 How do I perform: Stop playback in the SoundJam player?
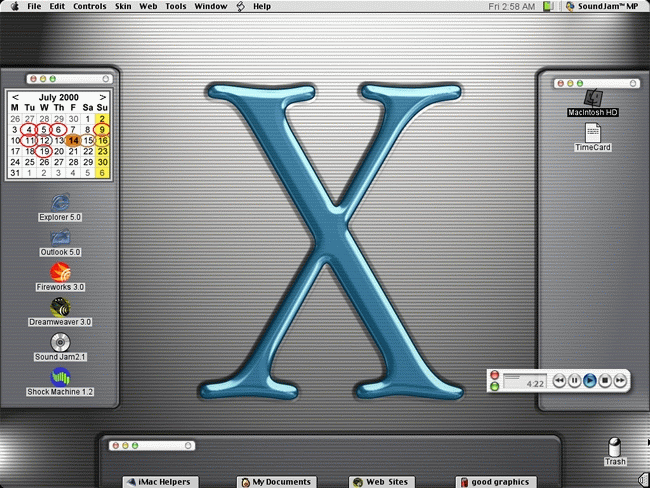pyautogui.click(x=605, y=380)
